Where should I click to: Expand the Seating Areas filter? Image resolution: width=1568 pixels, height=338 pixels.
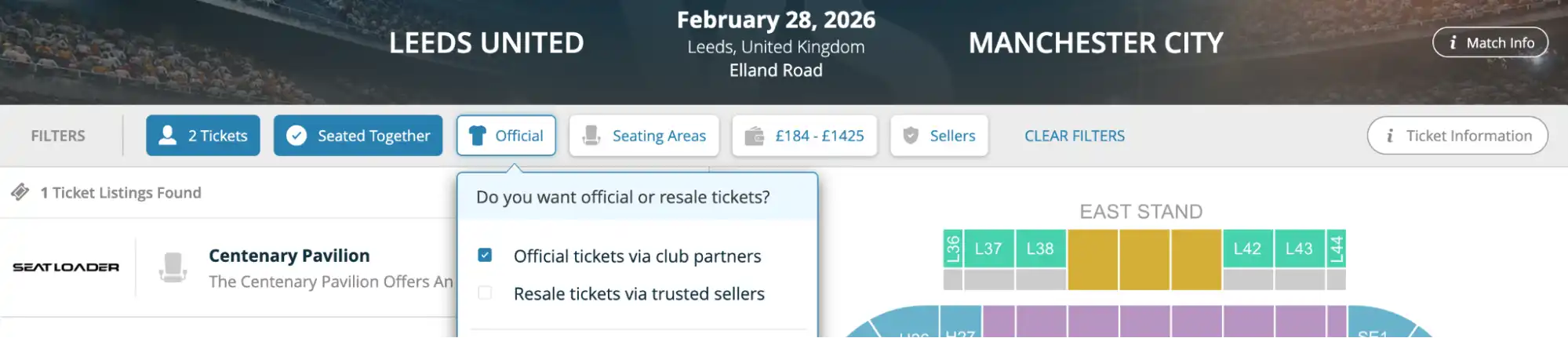pos(644,136)
